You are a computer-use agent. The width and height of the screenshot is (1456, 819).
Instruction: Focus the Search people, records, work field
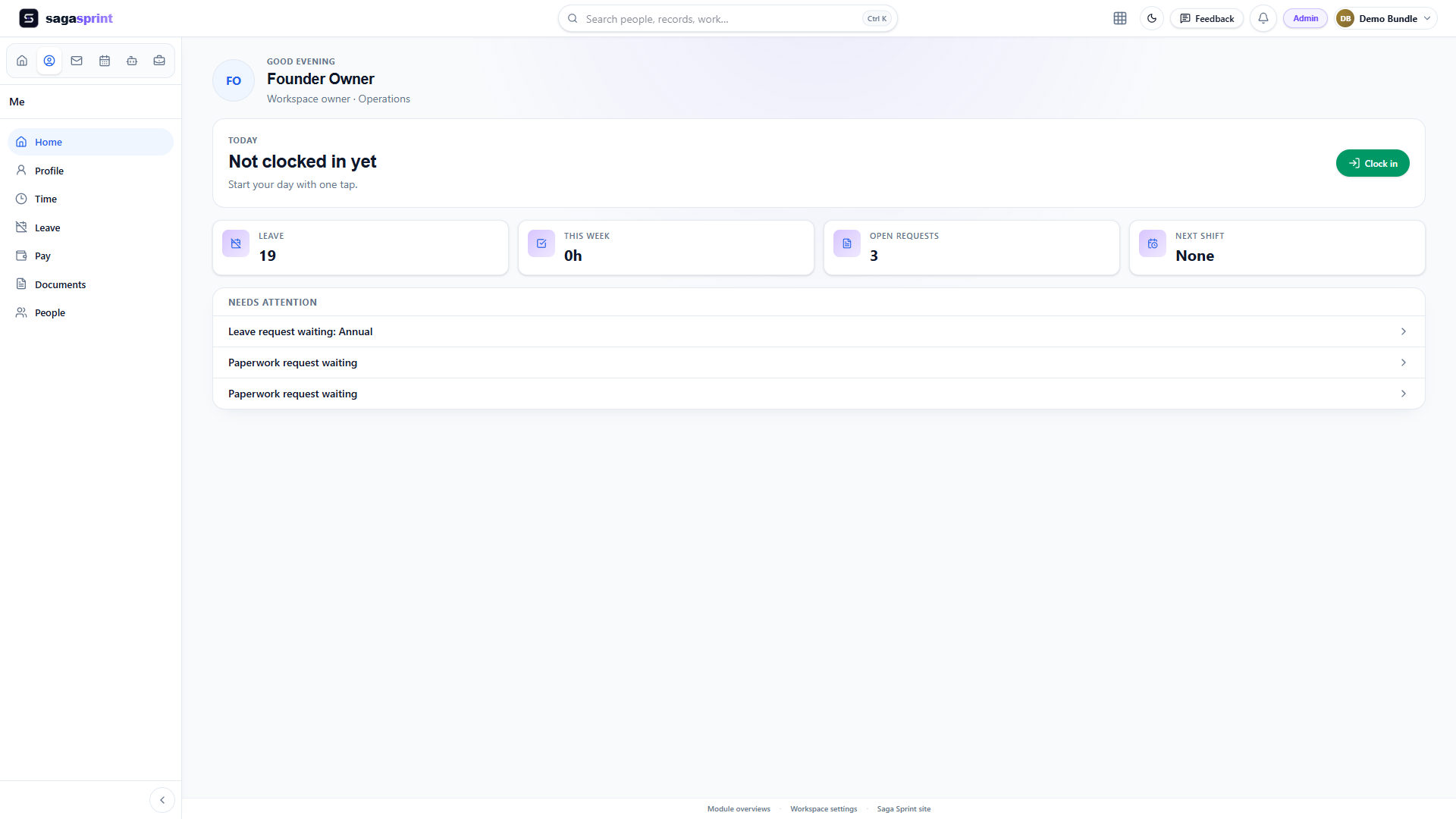[728, 18]
